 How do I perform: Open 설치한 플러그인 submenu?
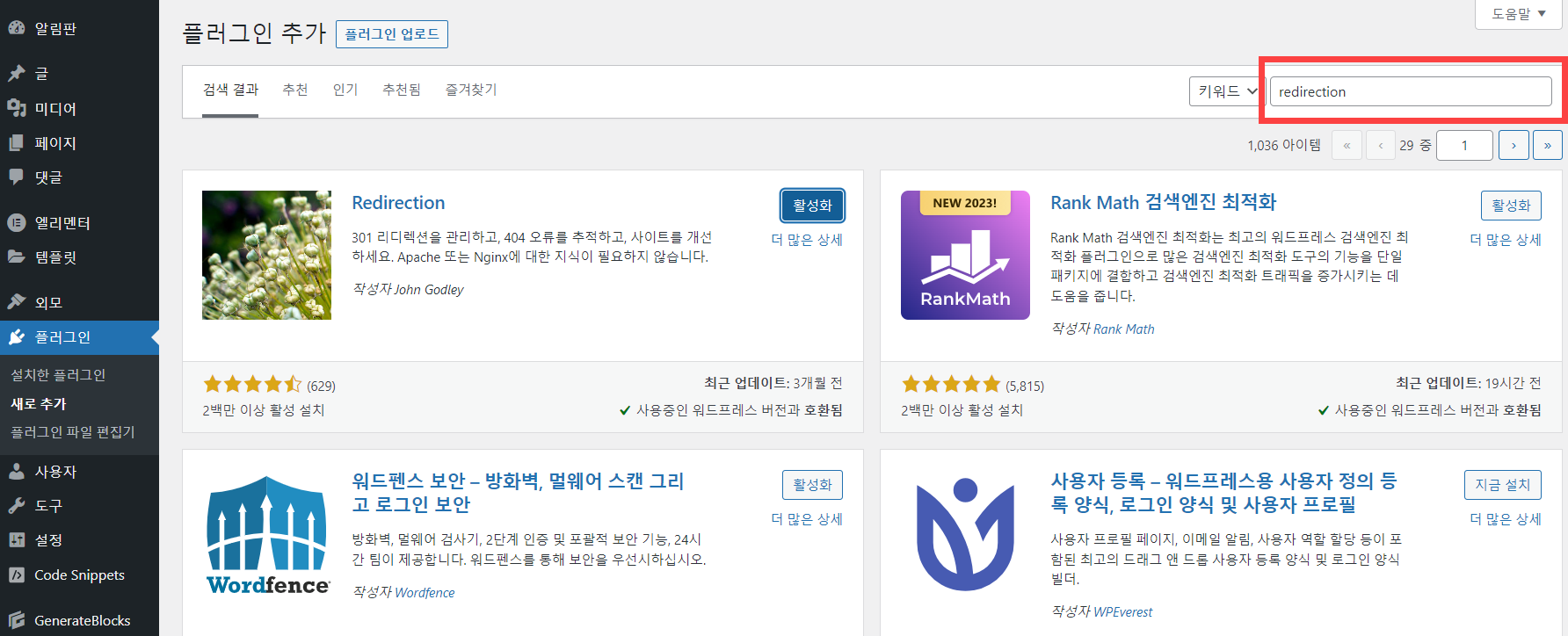(x=58, y=374)
